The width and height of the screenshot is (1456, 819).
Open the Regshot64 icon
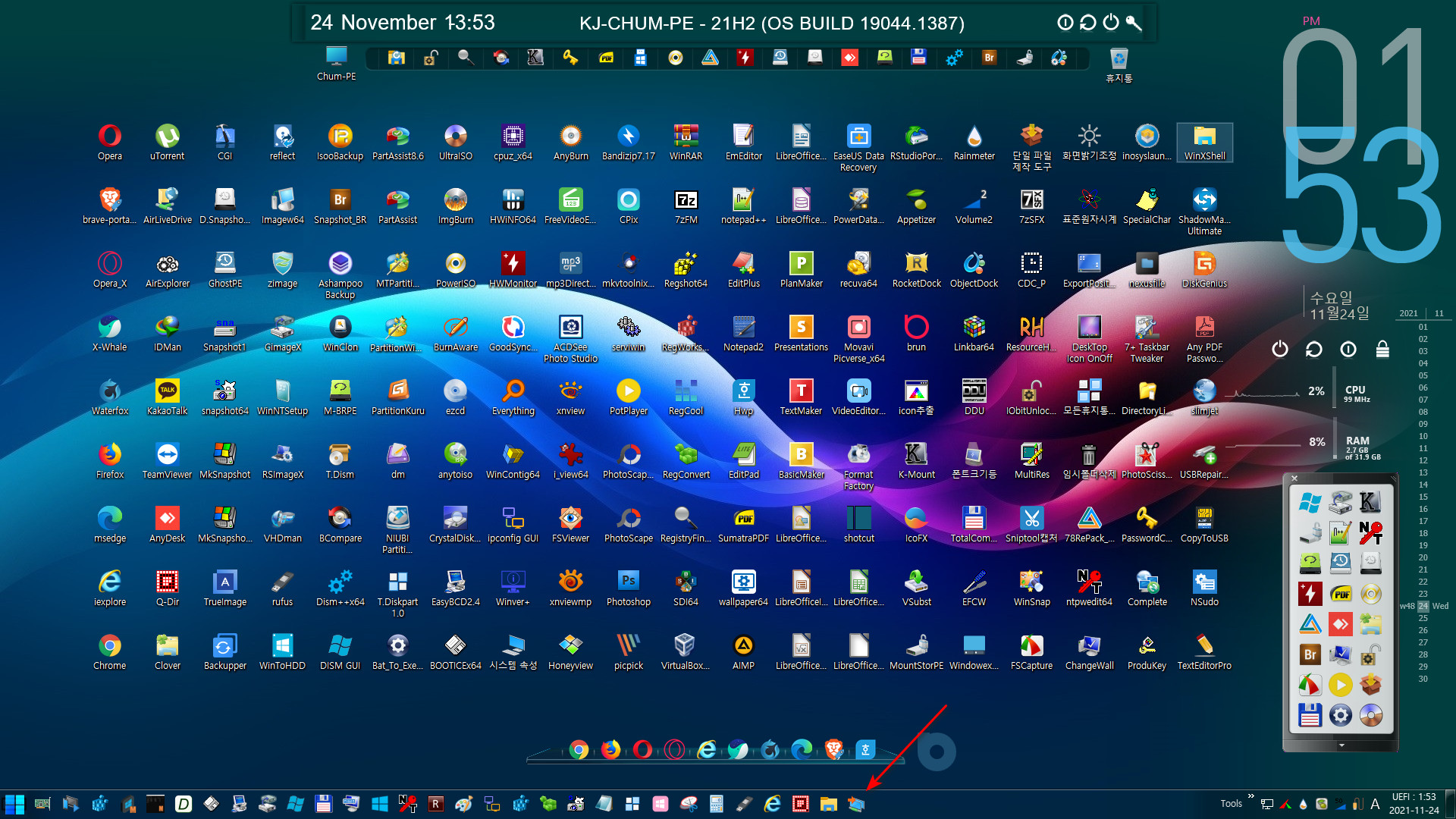point(686,270)
